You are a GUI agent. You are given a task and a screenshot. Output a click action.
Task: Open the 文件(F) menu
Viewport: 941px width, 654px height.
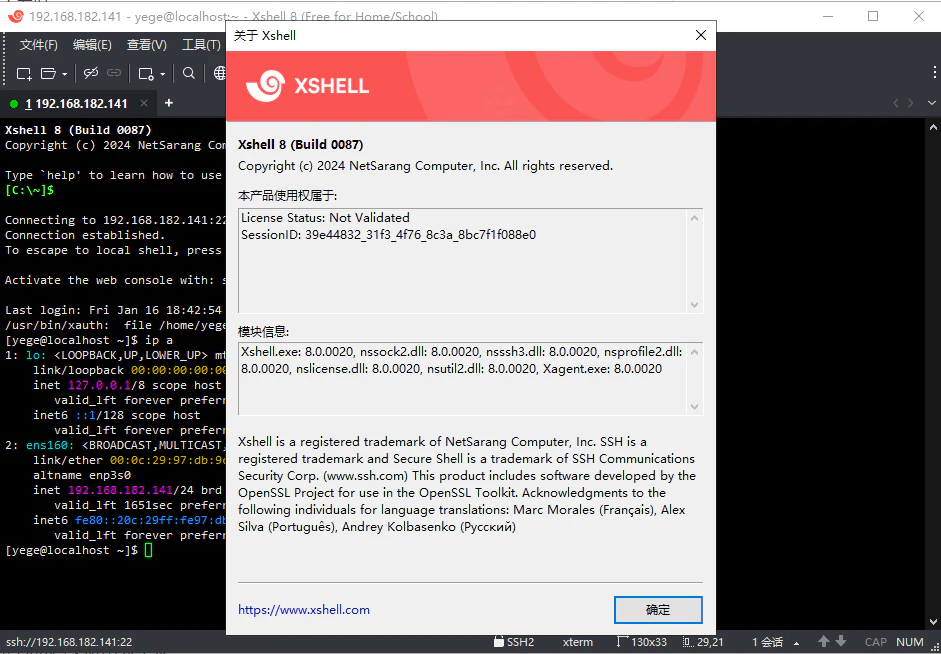[38, 44]
